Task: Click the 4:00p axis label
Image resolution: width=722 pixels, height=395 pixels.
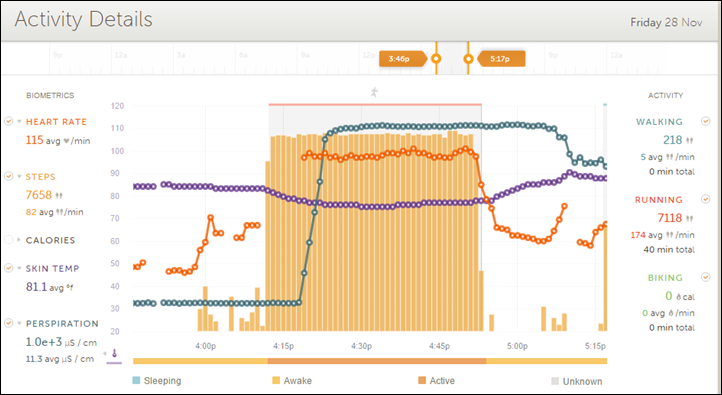Action: pyautogui.click(x=205, y=346)
